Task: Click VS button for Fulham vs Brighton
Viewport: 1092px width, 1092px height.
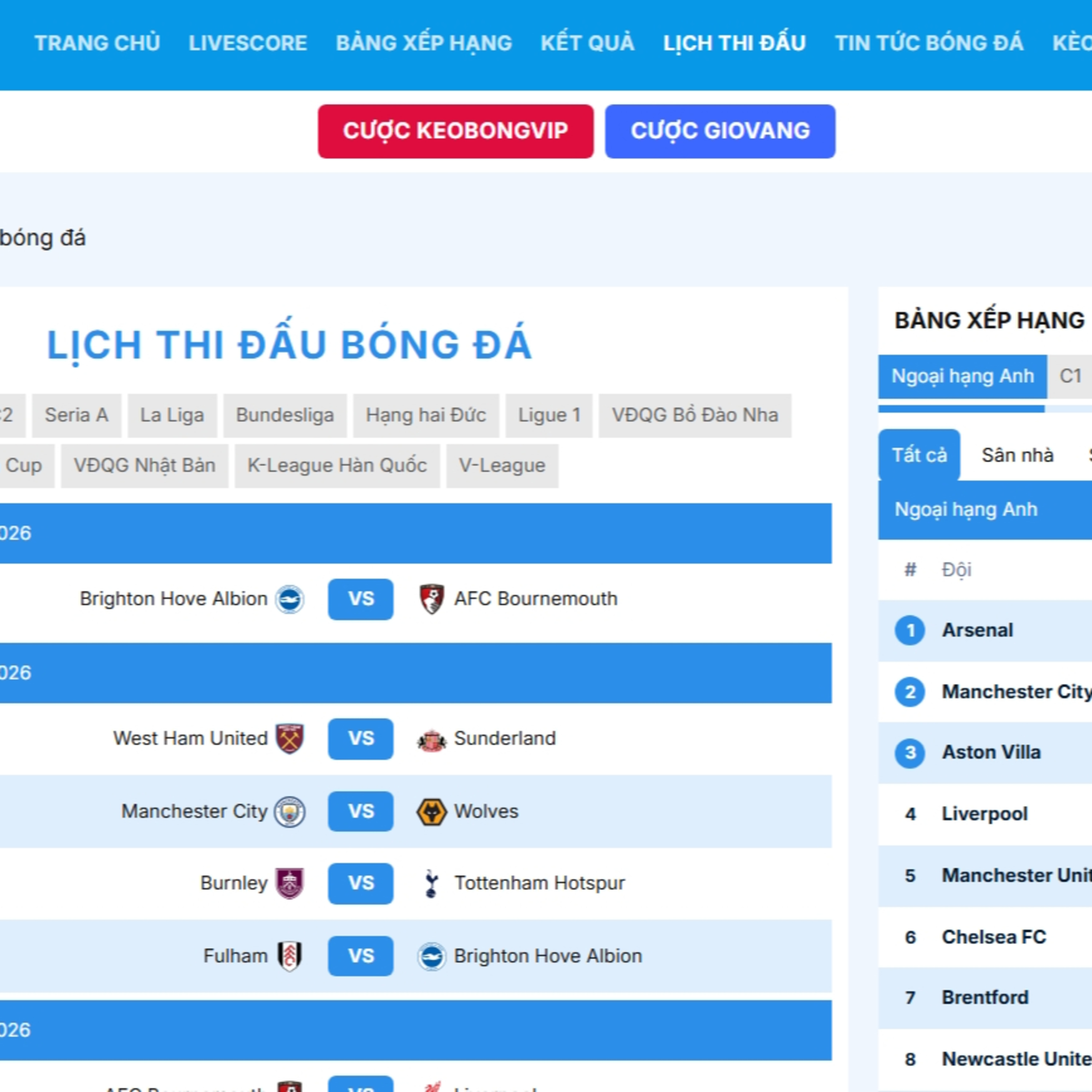Action: (361, 956)
